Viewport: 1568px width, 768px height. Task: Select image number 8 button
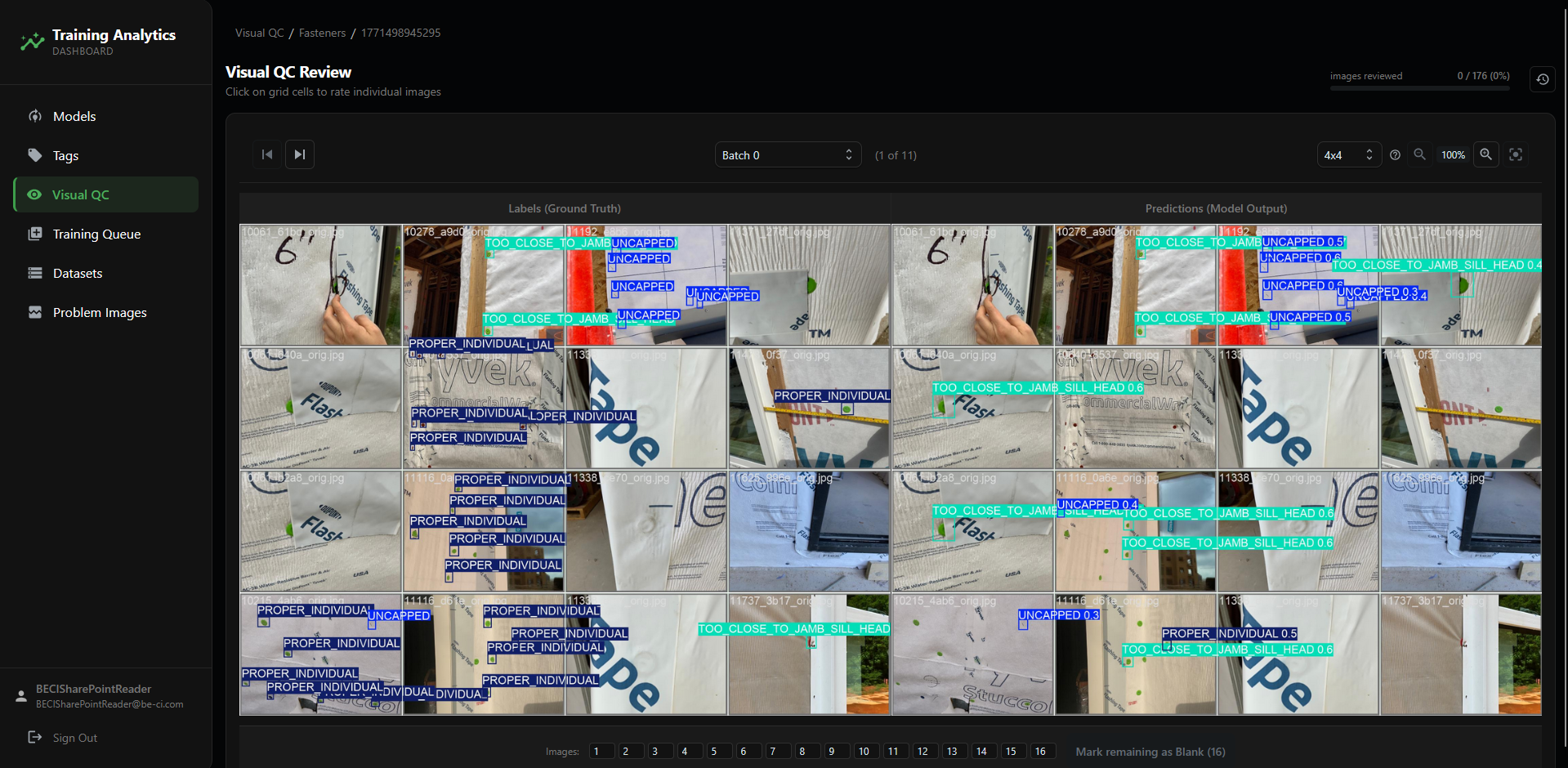(x=807, y=752)
